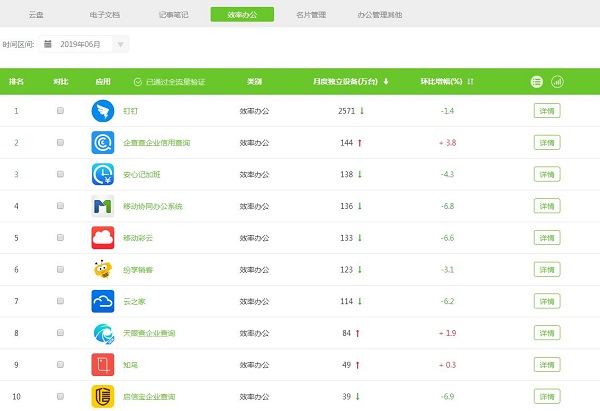
Task: Check the compare box for 天眼查企业查询
Action: tap(60, 333)
